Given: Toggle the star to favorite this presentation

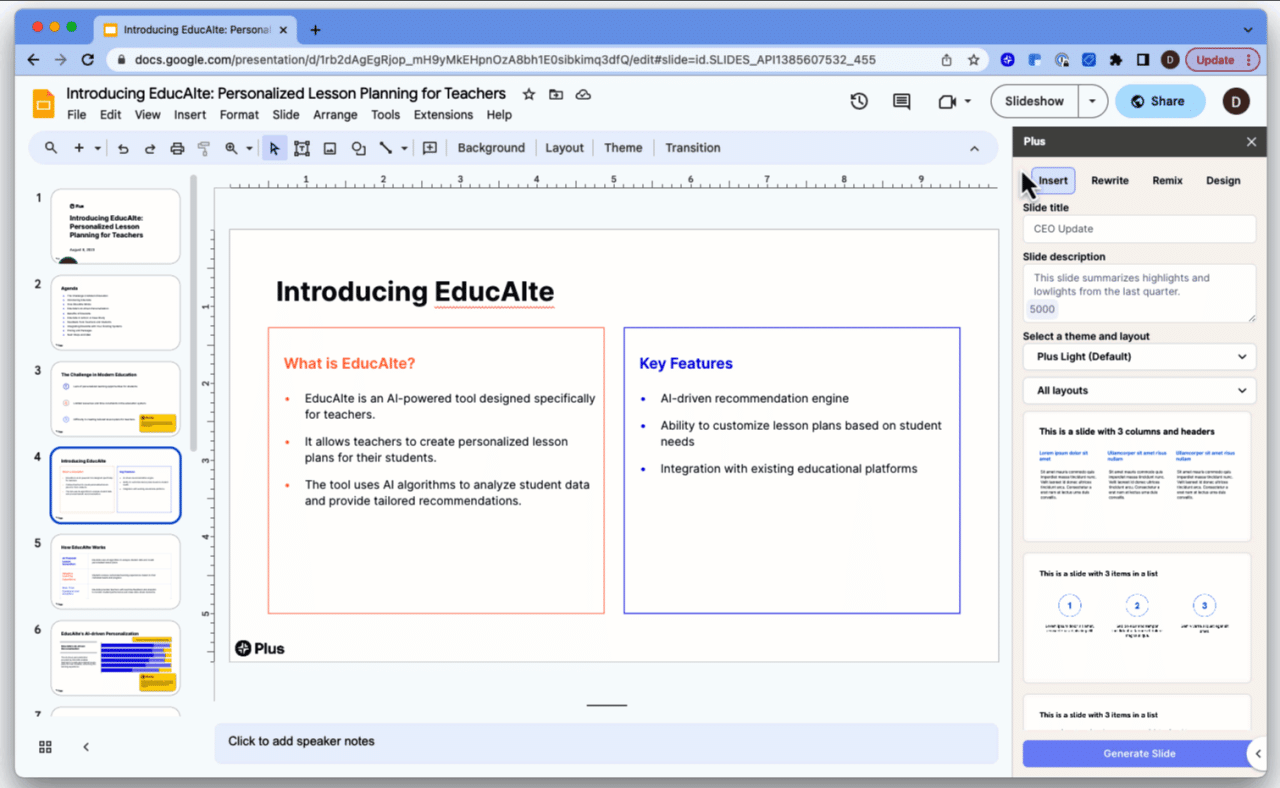Looking at the screenshot, I should point(529,93).
